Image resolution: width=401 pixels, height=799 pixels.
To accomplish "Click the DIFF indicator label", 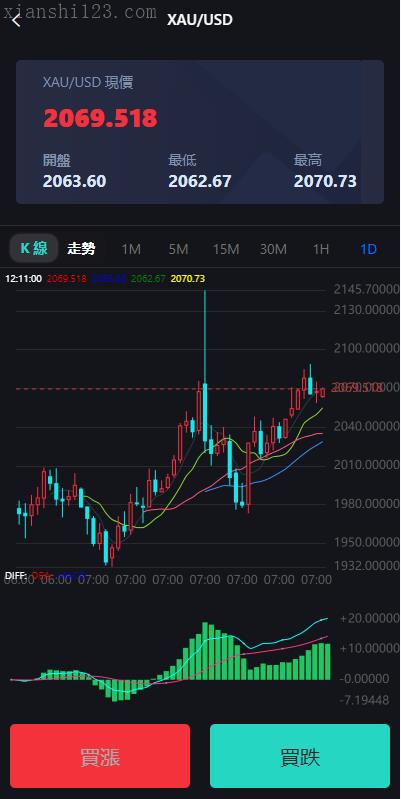I will pos(15,576).
